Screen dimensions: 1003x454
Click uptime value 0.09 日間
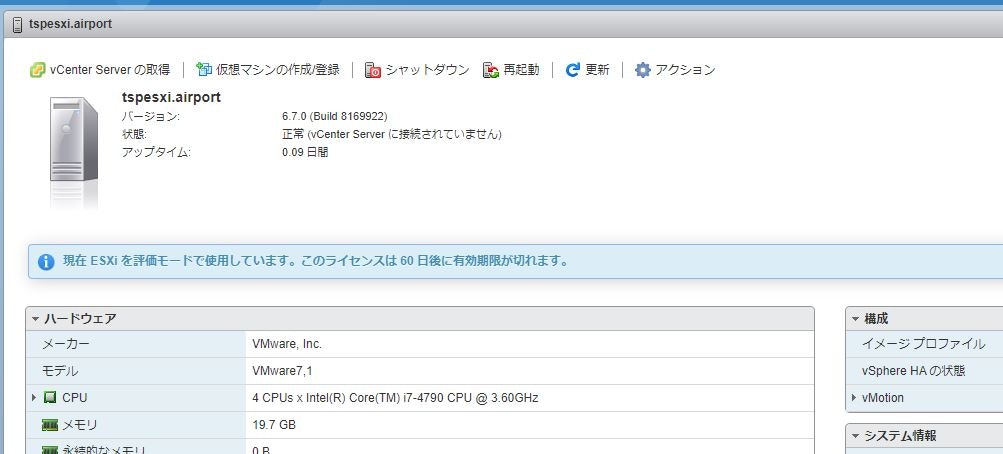[305, 152]
